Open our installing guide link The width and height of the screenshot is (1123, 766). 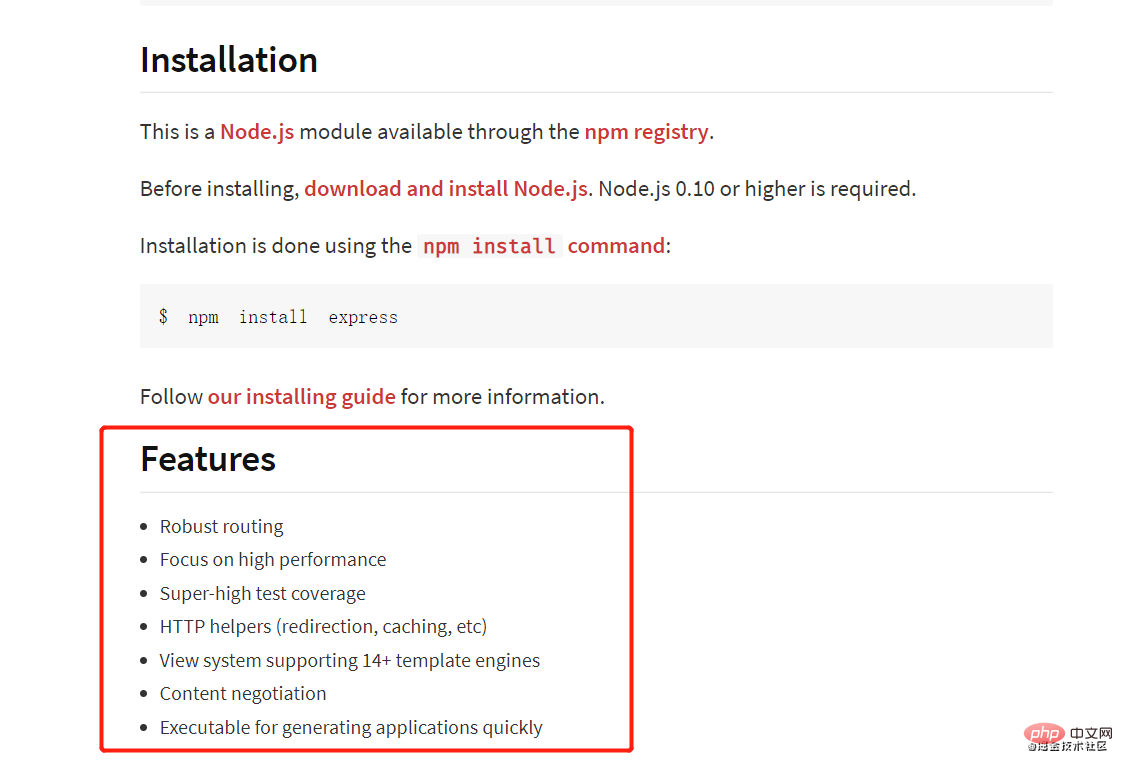(x=302, y=397)
